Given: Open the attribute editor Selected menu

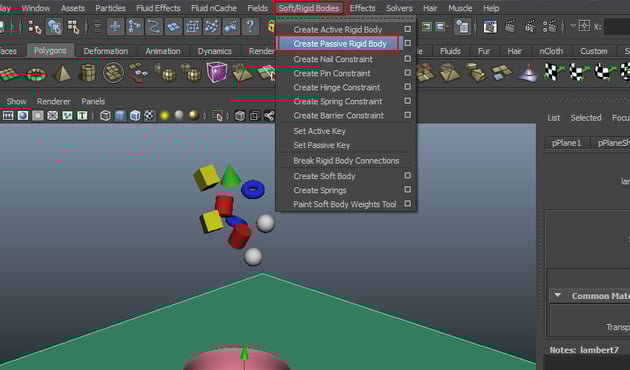Looking at the screenshot, I should point(586,118).
